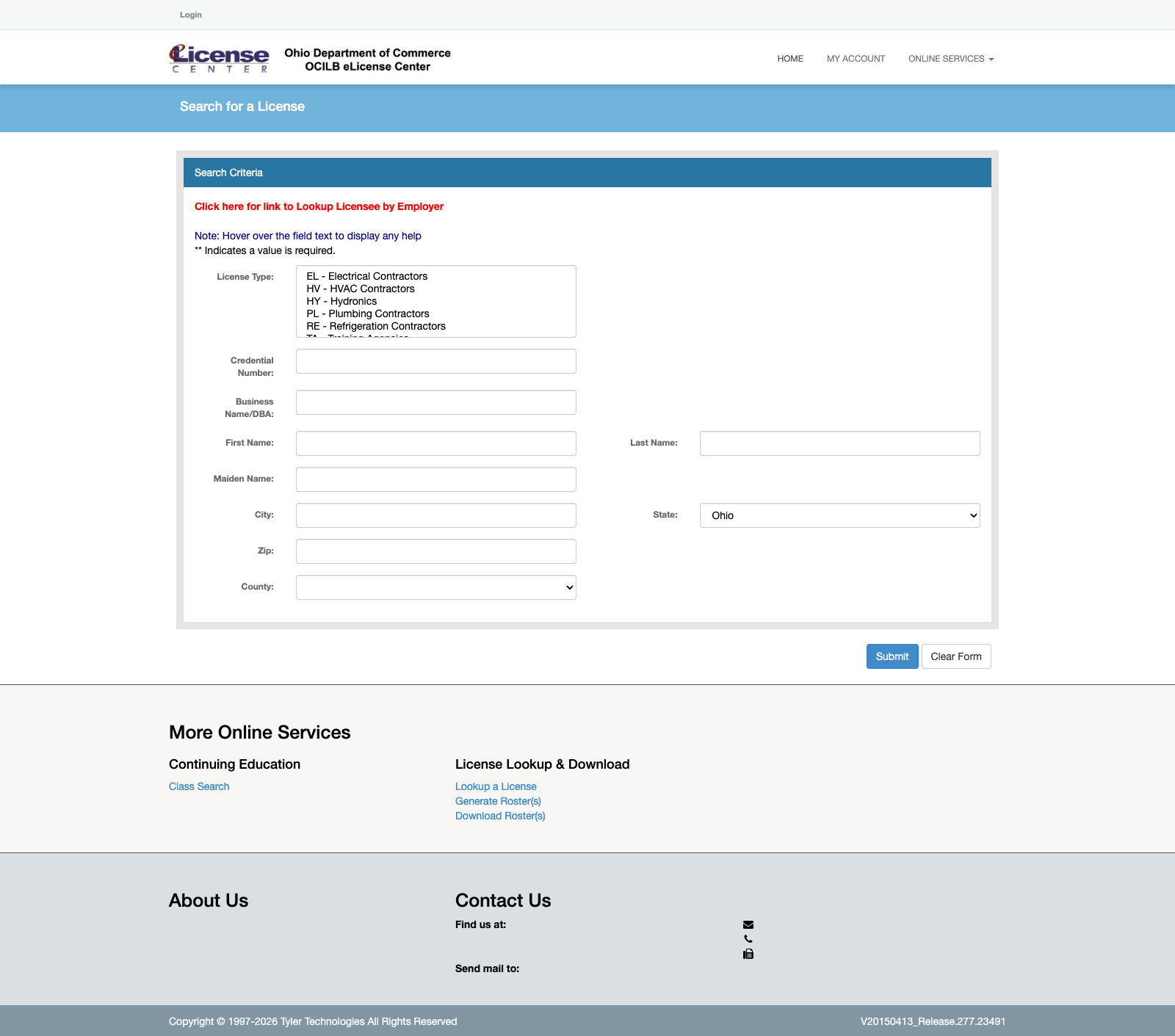Click the Generate Roster(s) link
This screenshot has width=1175, height=1036.
click(498, 801)
